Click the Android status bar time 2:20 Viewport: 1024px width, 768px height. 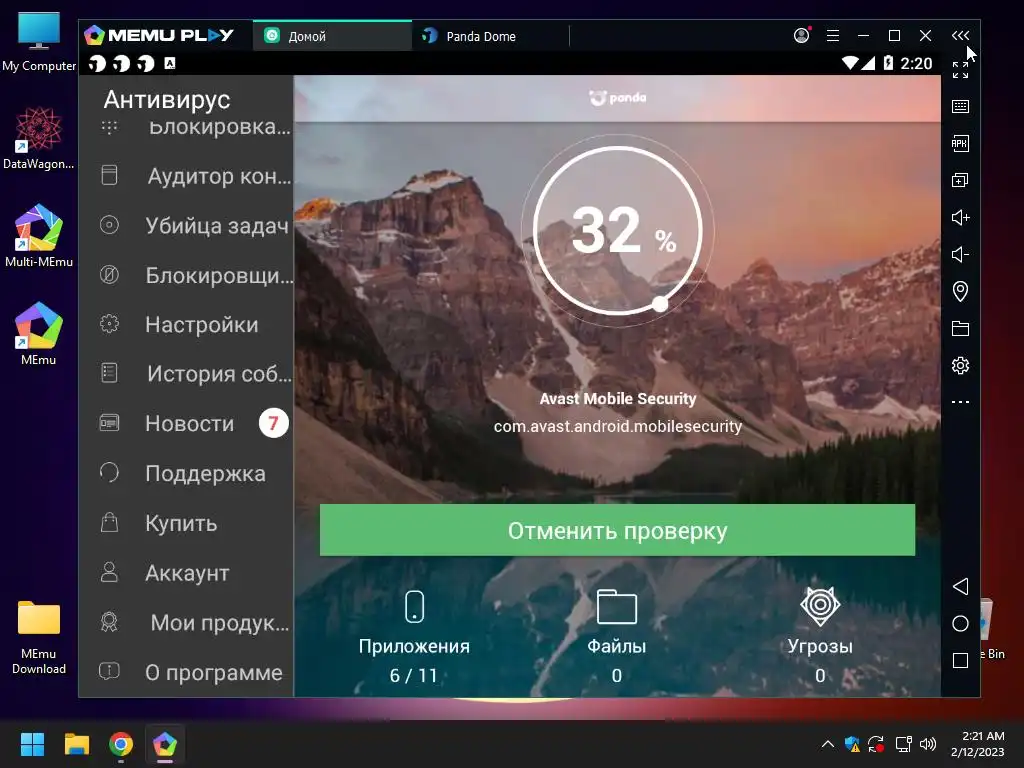[916, 63]
